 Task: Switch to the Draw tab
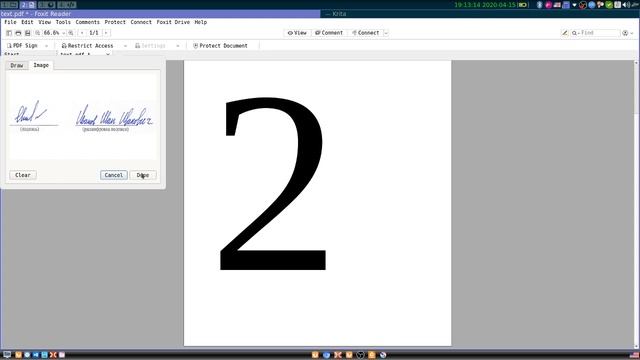point(17,65)
